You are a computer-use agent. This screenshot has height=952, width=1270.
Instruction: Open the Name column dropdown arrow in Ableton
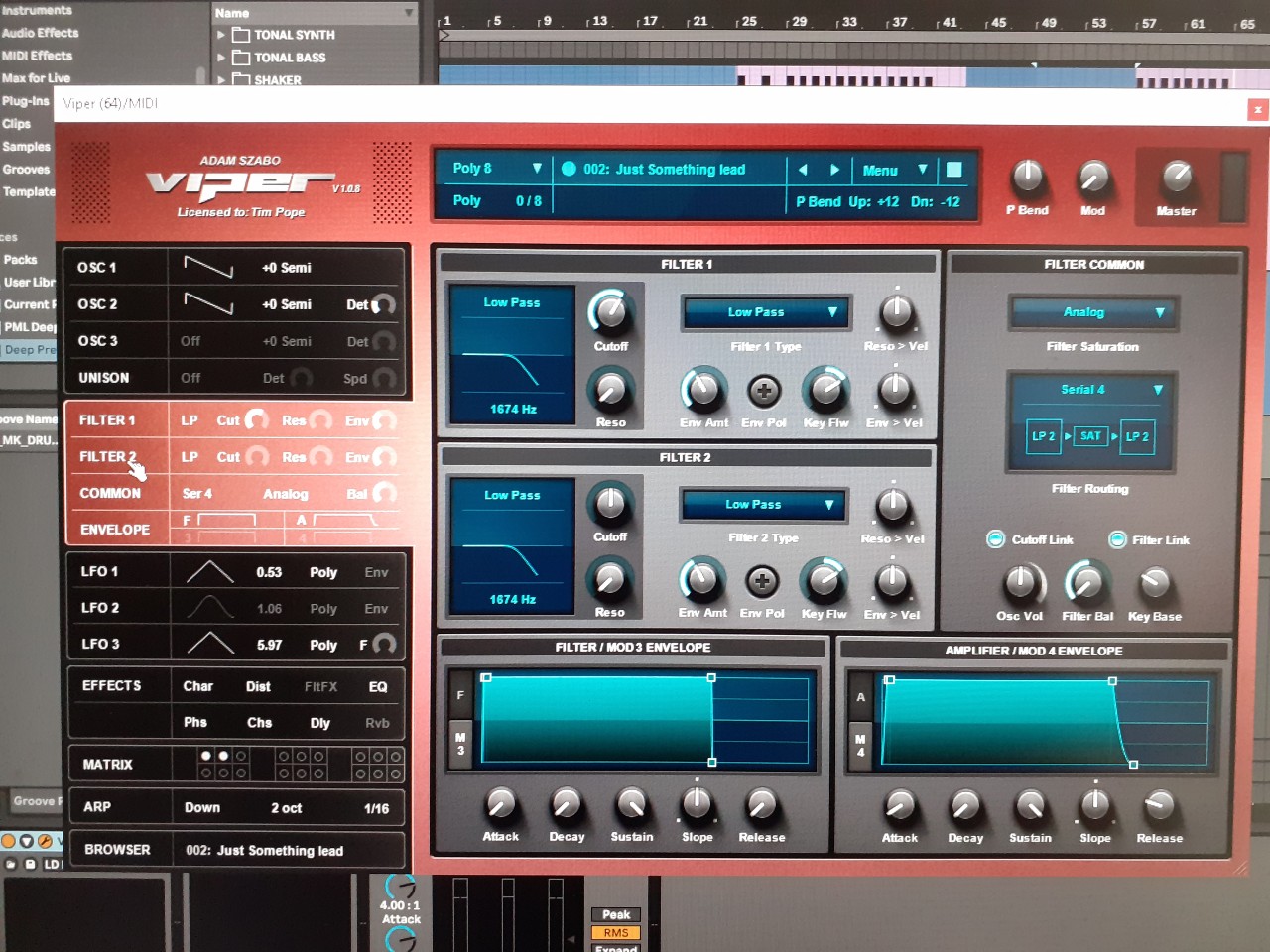[408, 13]
